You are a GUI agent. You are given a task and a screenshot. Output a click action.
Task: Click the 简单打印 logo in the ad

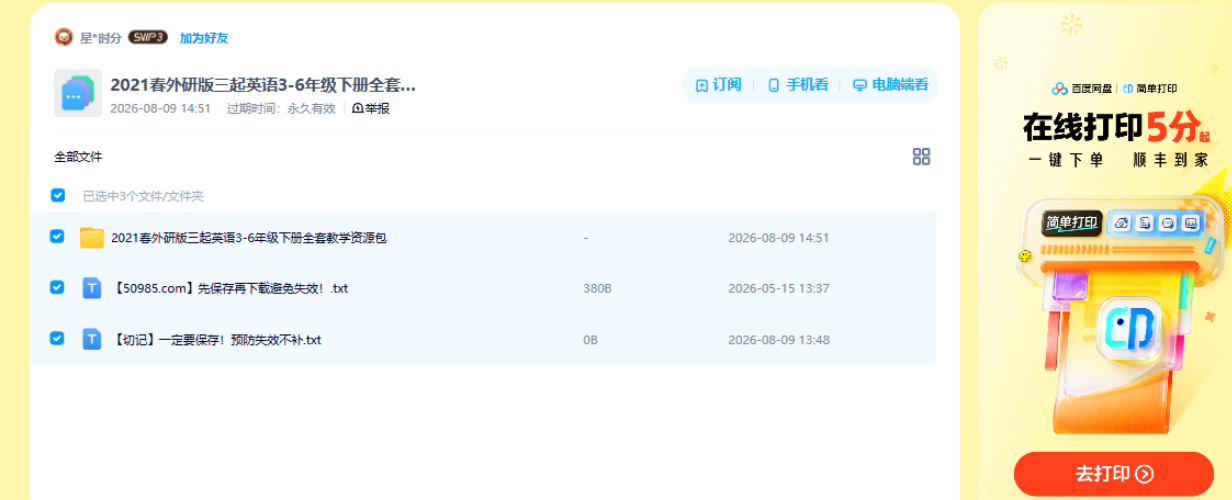coord(1150,88)
